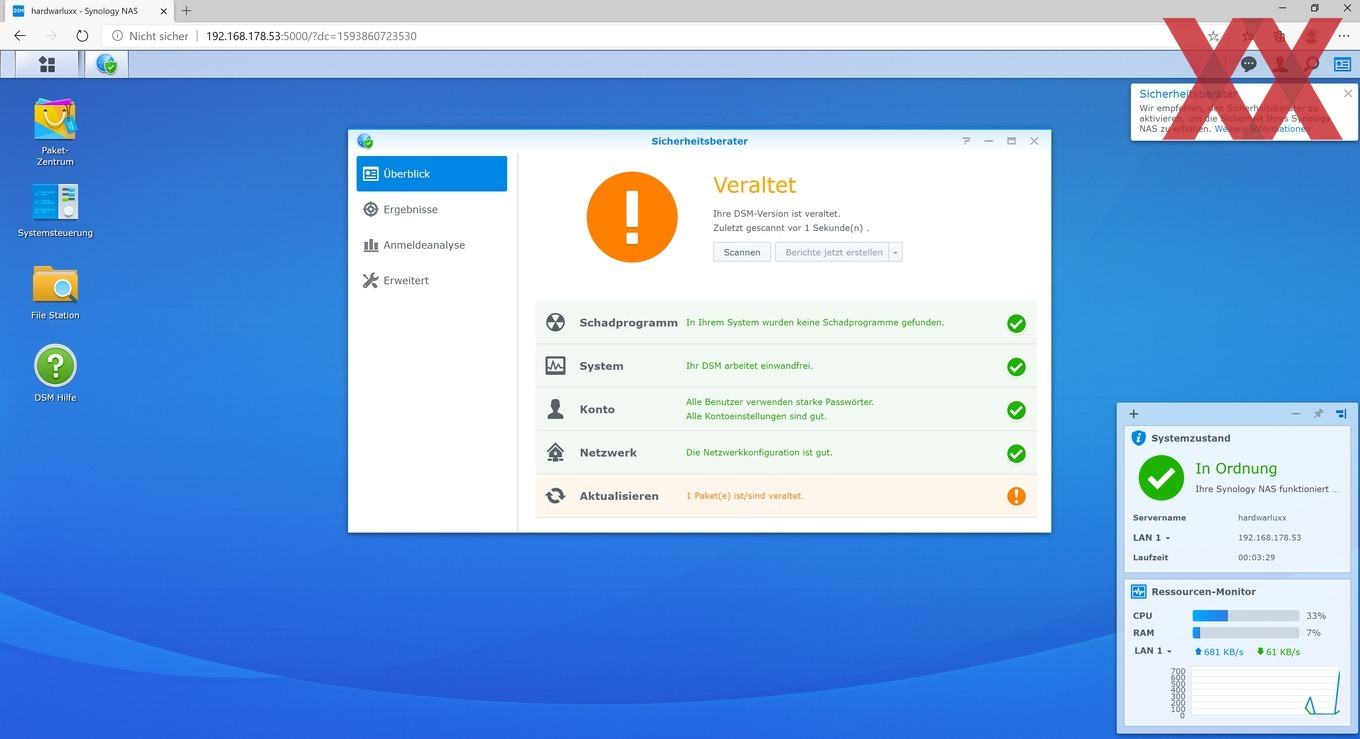The width and height of the screenshot is (1360, 739).
Task: Maximize the Sicherheitsberater window
Action: (1011, 141)
